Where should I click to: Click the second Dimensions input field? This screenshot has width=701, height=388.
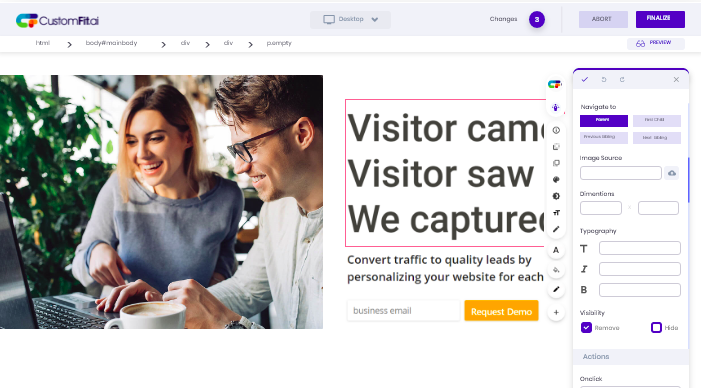[x=658, y=208]
